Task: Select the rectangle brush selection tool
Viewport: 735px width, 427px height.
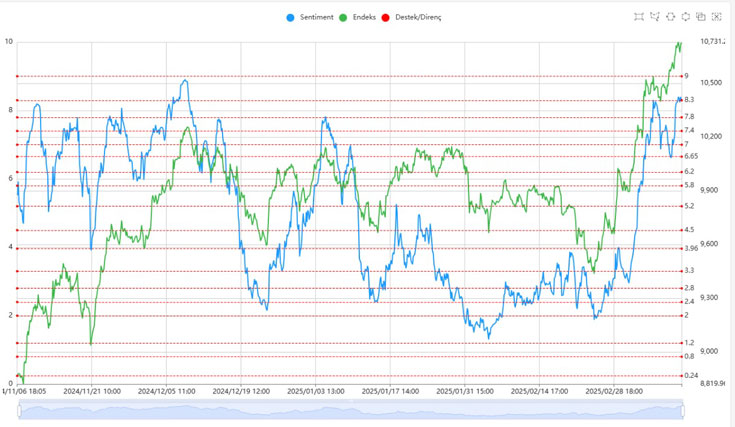Action: click(639, 17)
